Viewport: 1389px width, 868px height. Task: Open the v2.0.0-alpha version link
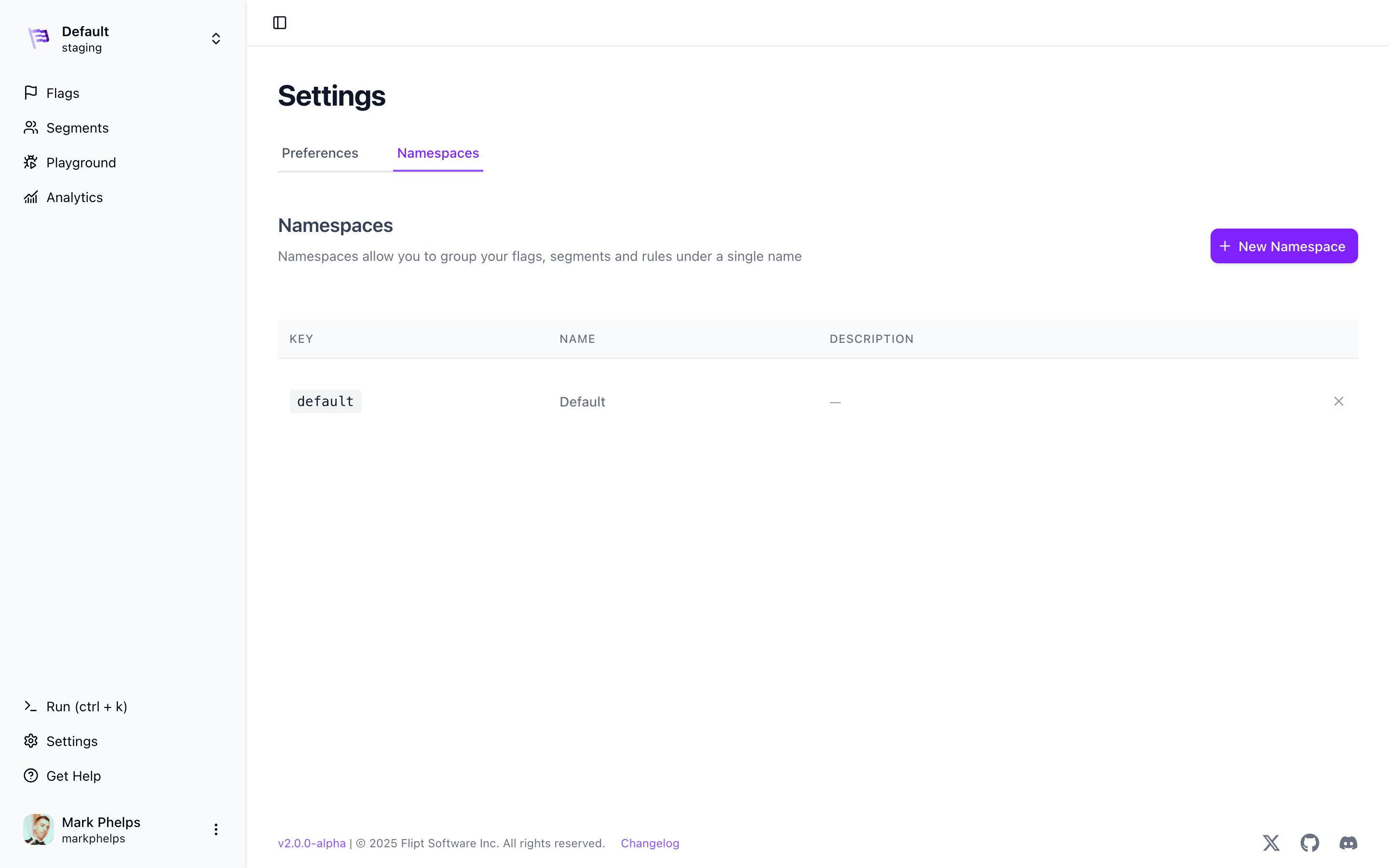[312, 843]
